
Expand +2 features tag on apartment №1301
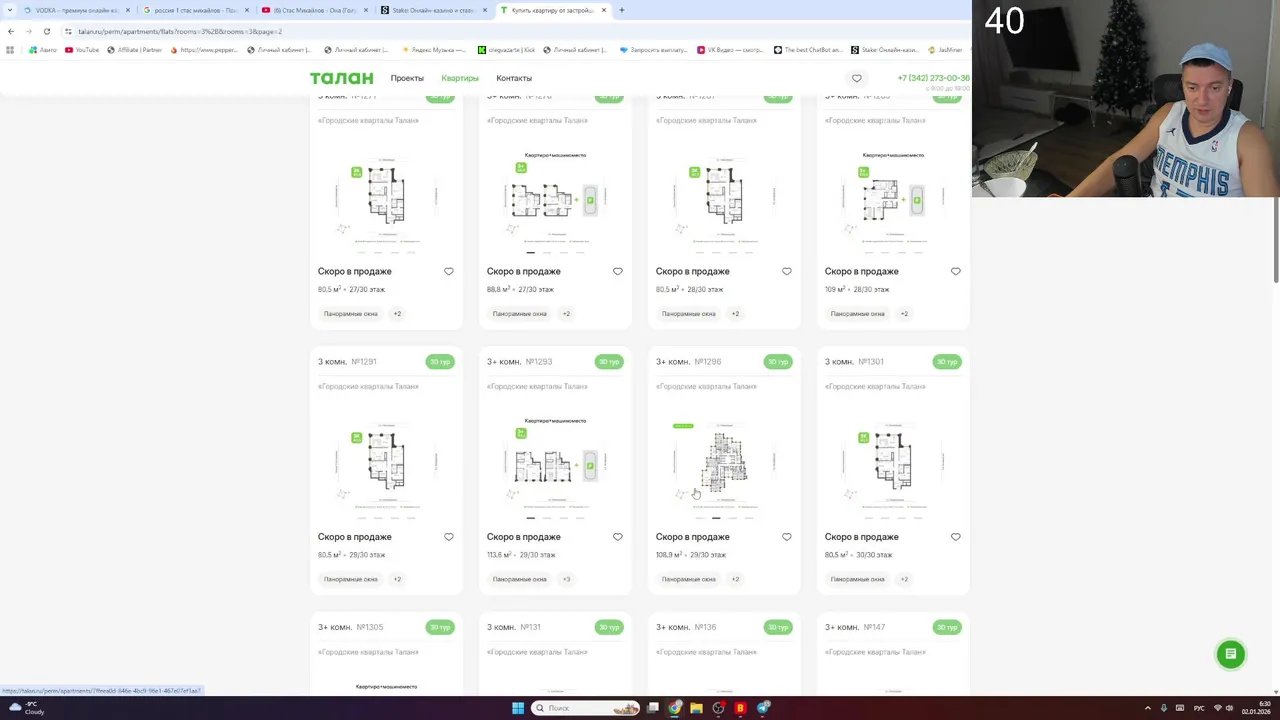(x=904, y=579)
